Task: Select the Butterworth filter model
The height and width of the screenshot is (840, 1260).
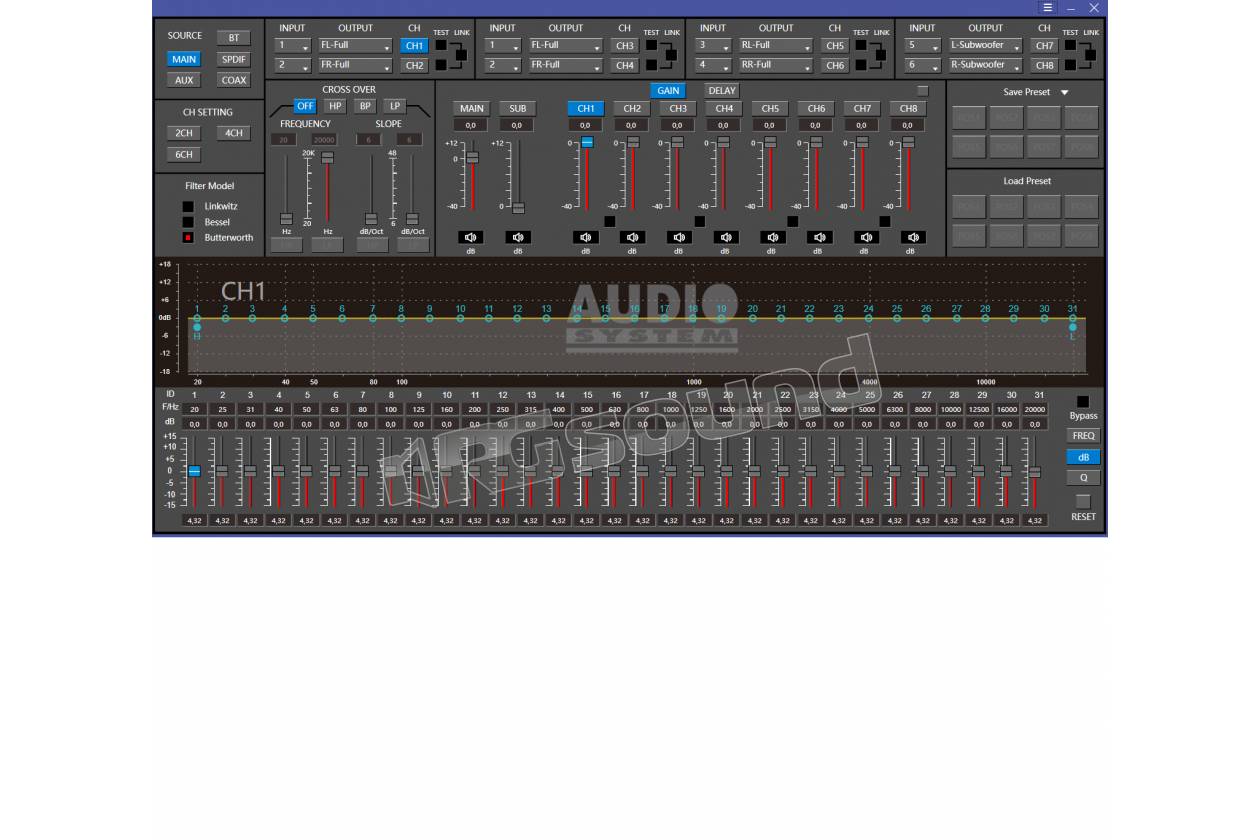Action: click(x=188, y=238)
